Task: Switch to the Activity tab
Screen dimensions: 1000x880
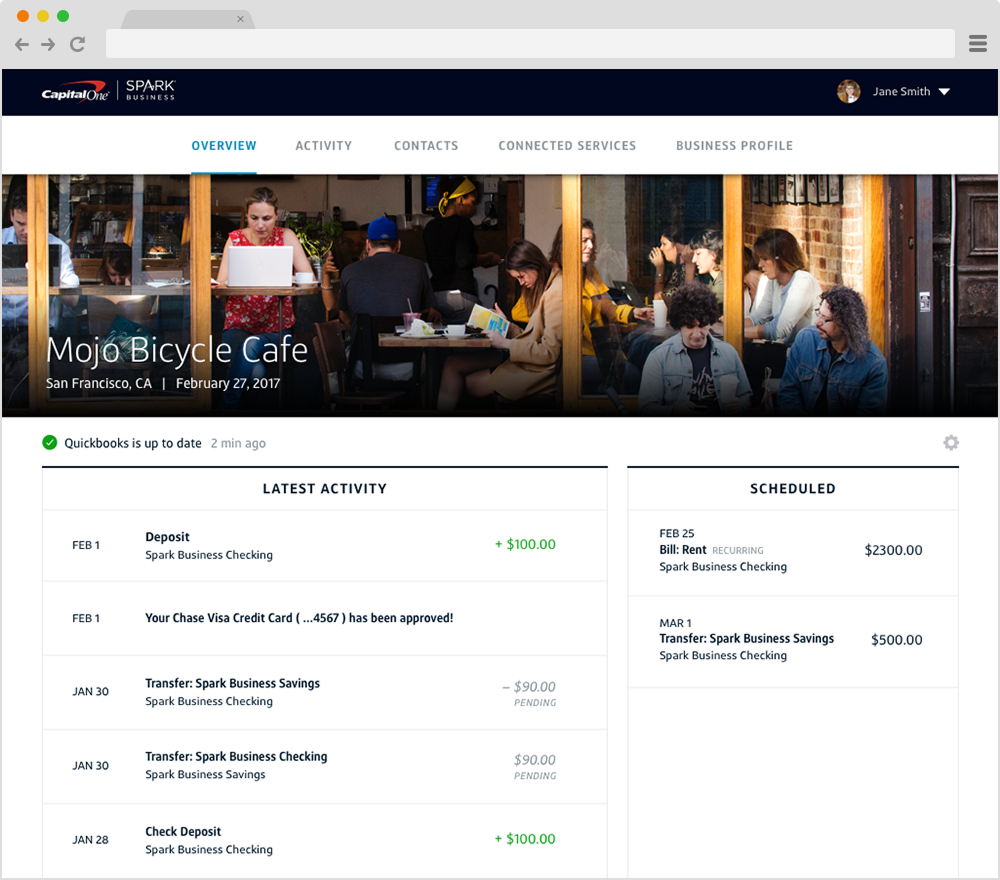Action: [323, 146]
